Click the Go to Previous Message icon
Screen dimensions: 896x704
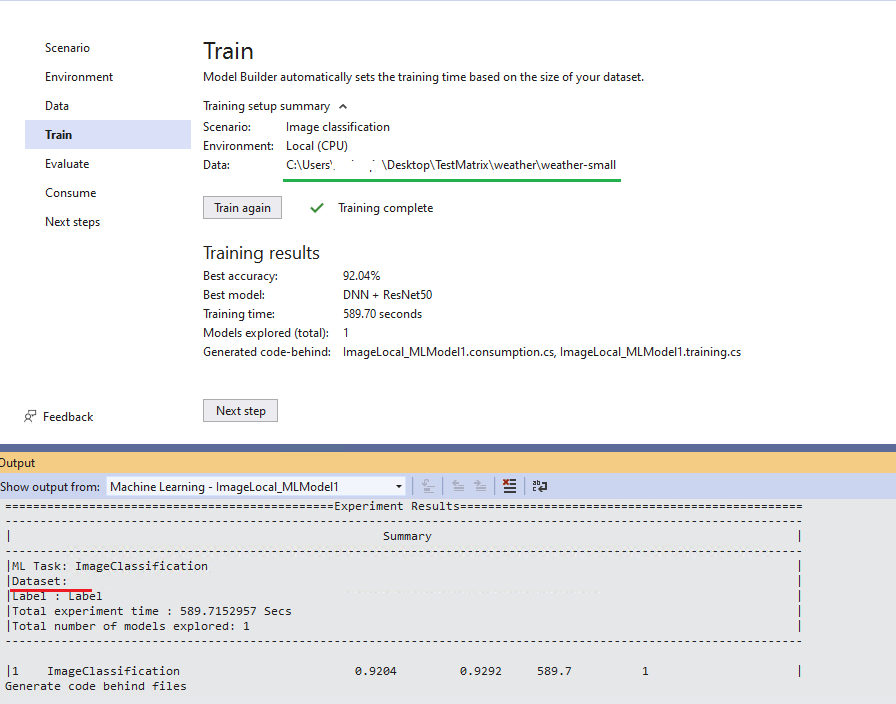click(x=458, y=486)
